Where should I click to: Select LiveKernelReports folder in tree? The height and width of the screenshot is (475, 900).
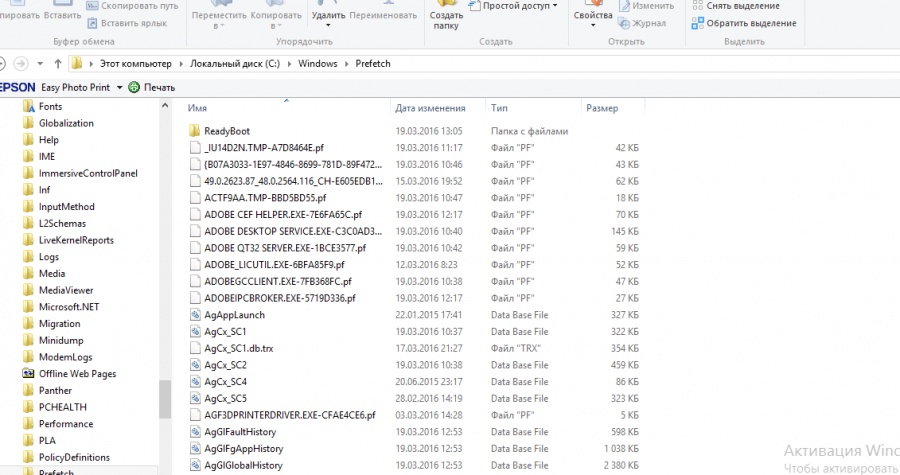tap(76, 240)
